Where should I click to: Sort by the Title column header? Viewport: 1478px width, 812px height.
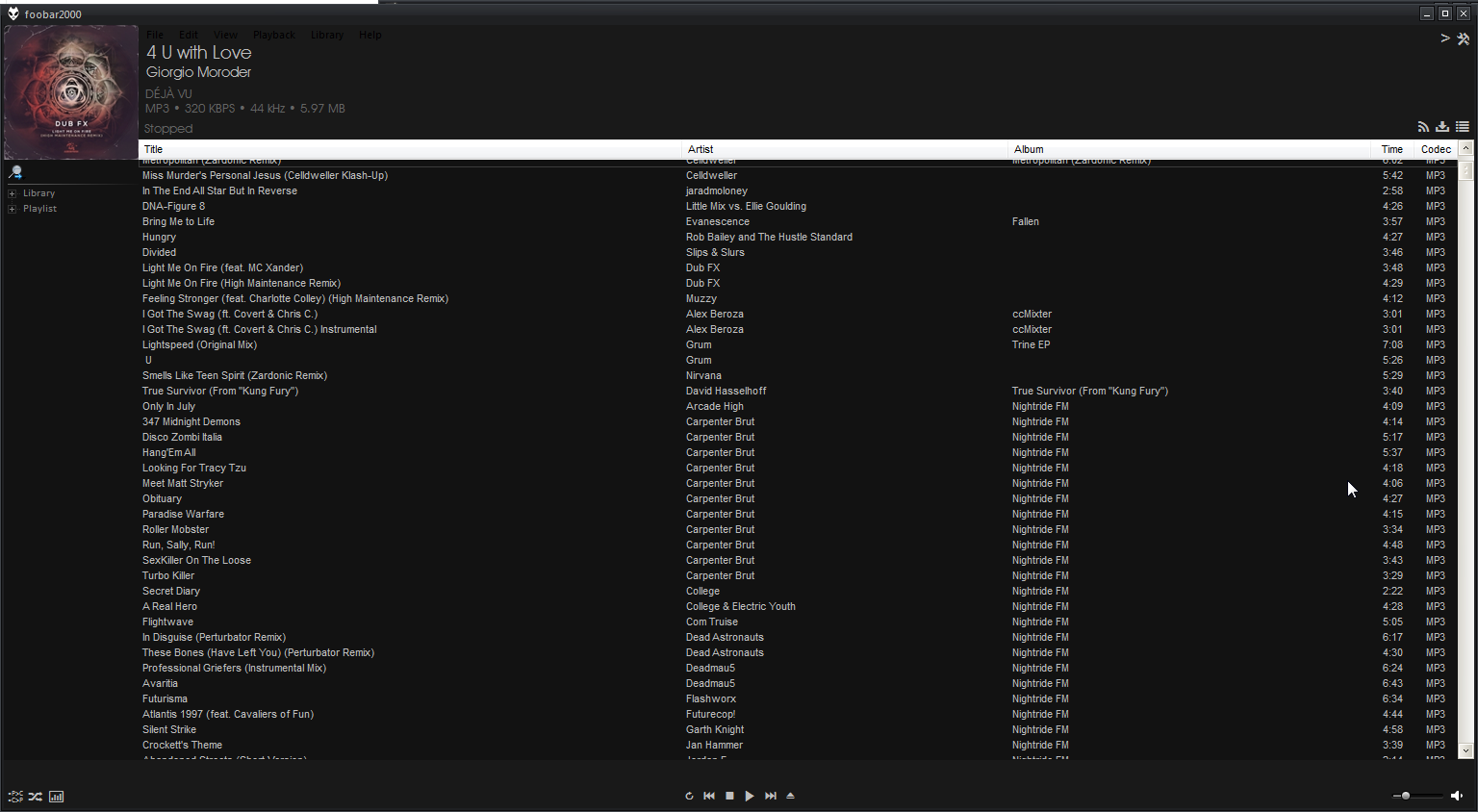410,149
